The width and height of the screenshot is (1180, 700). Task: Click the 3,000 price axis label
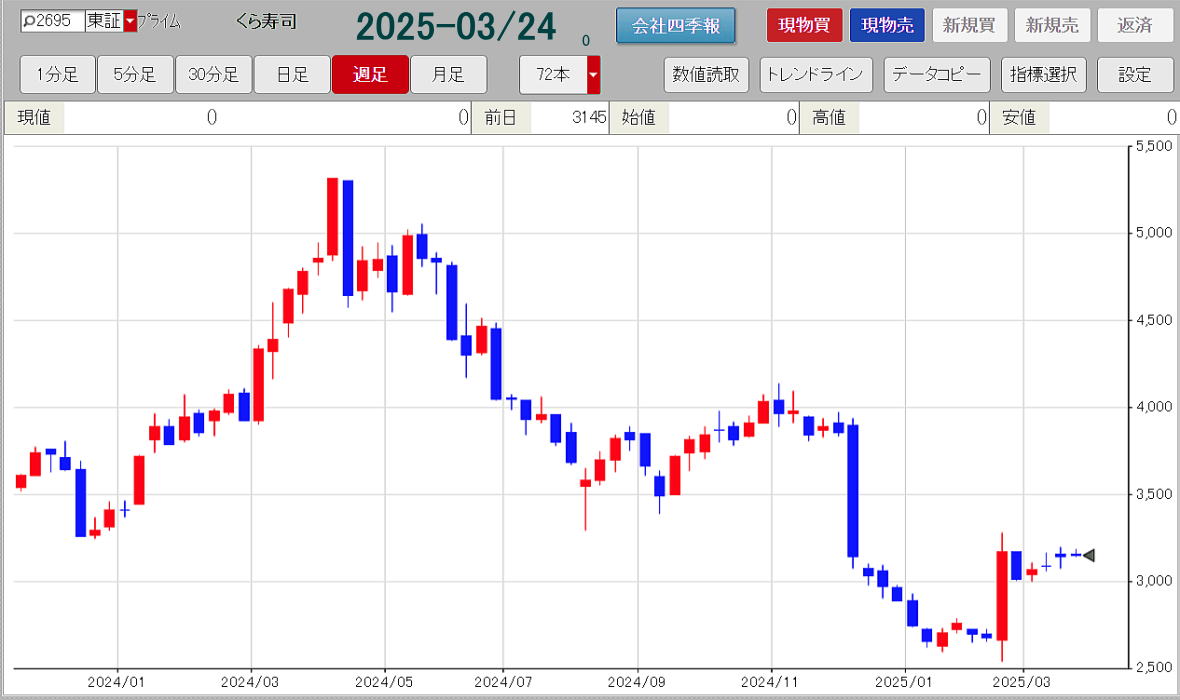(1154, 580)
